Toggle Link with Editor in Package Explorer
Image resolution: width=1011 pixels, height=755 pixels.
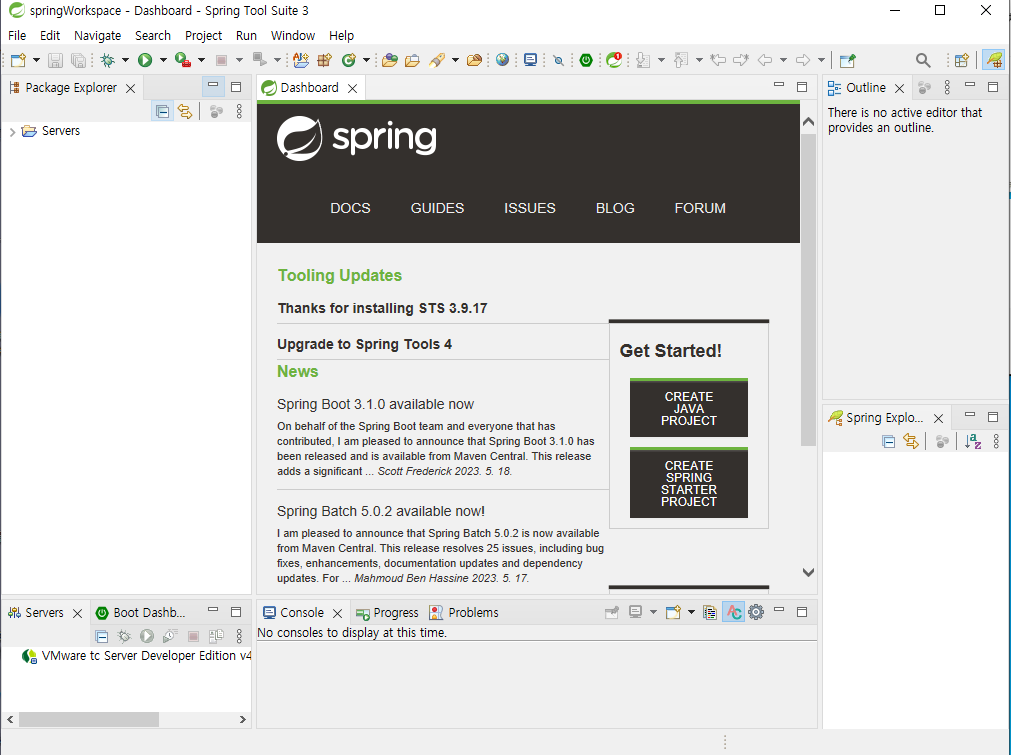click(x=185, y=112)
